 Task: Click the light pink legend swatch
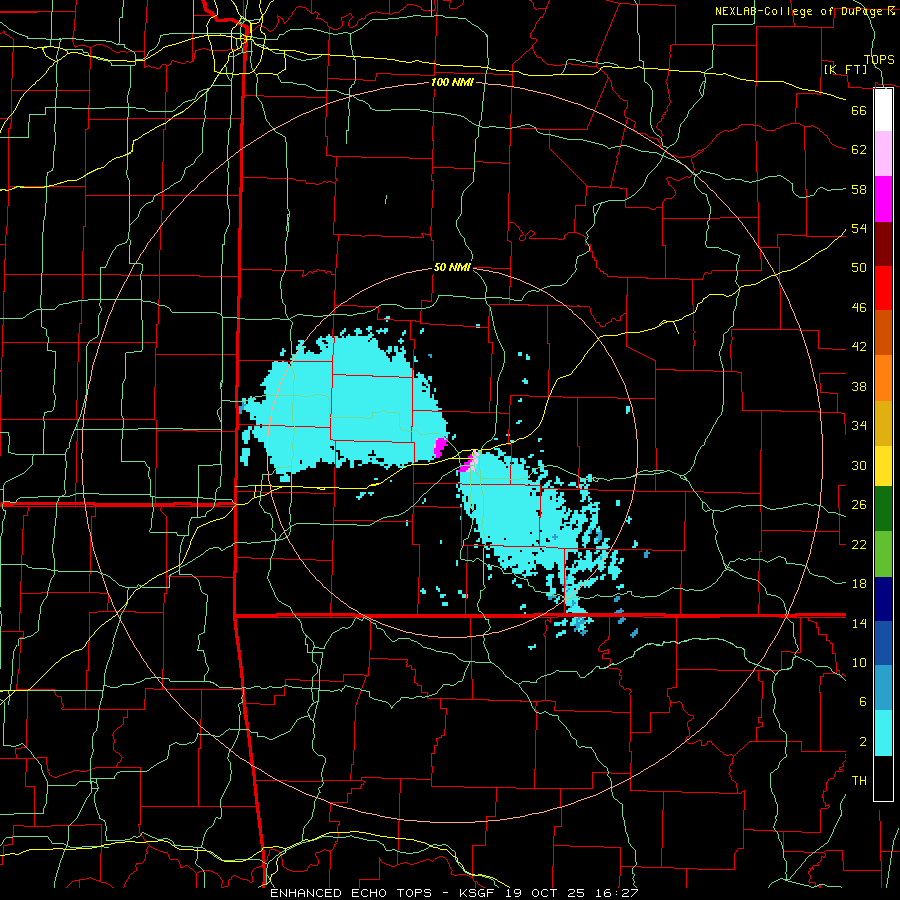(x=883, y=154)
